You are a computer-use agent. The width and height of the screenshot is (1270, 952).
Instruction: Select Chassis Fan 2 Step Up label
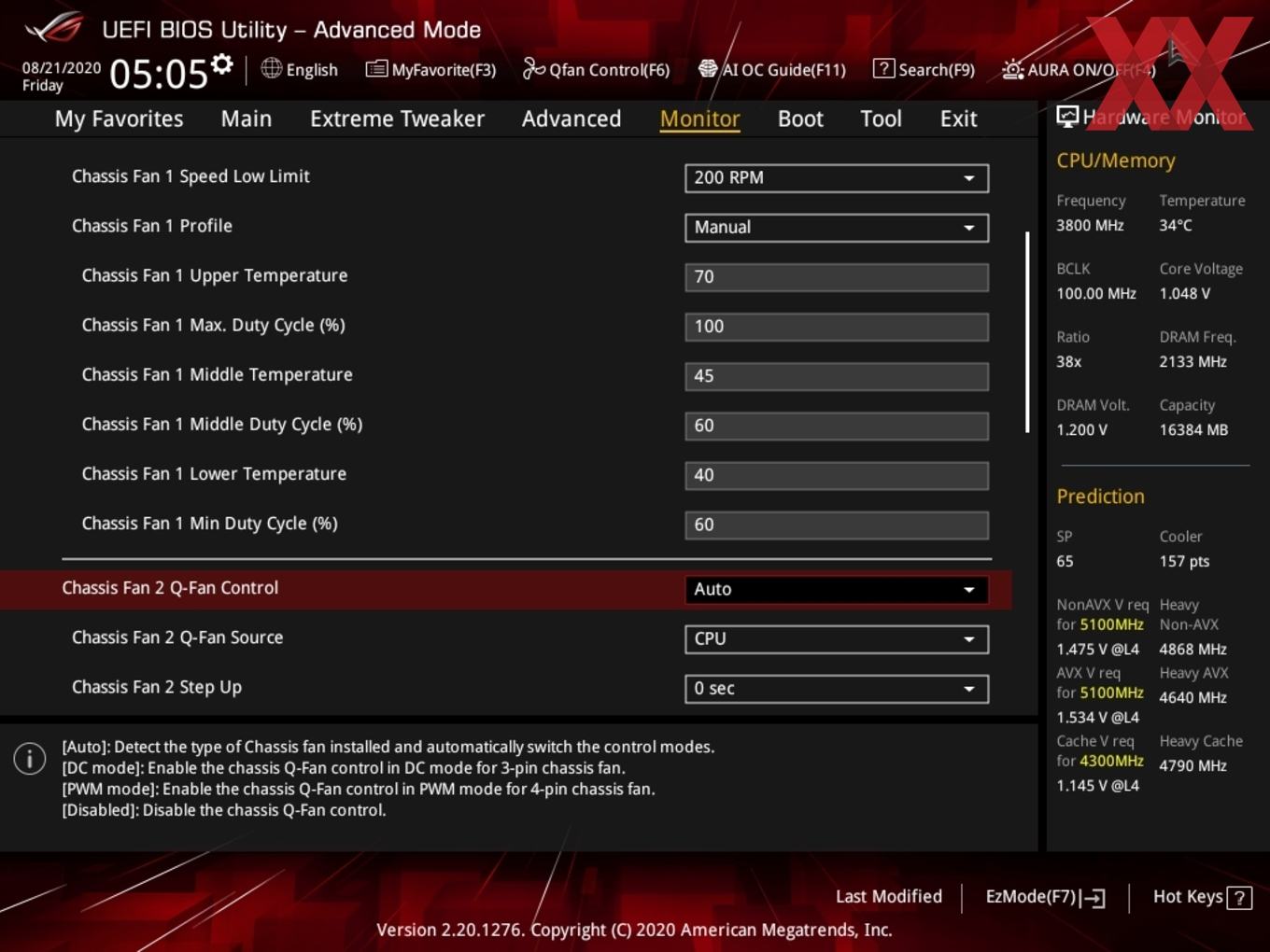click(157, 688)
